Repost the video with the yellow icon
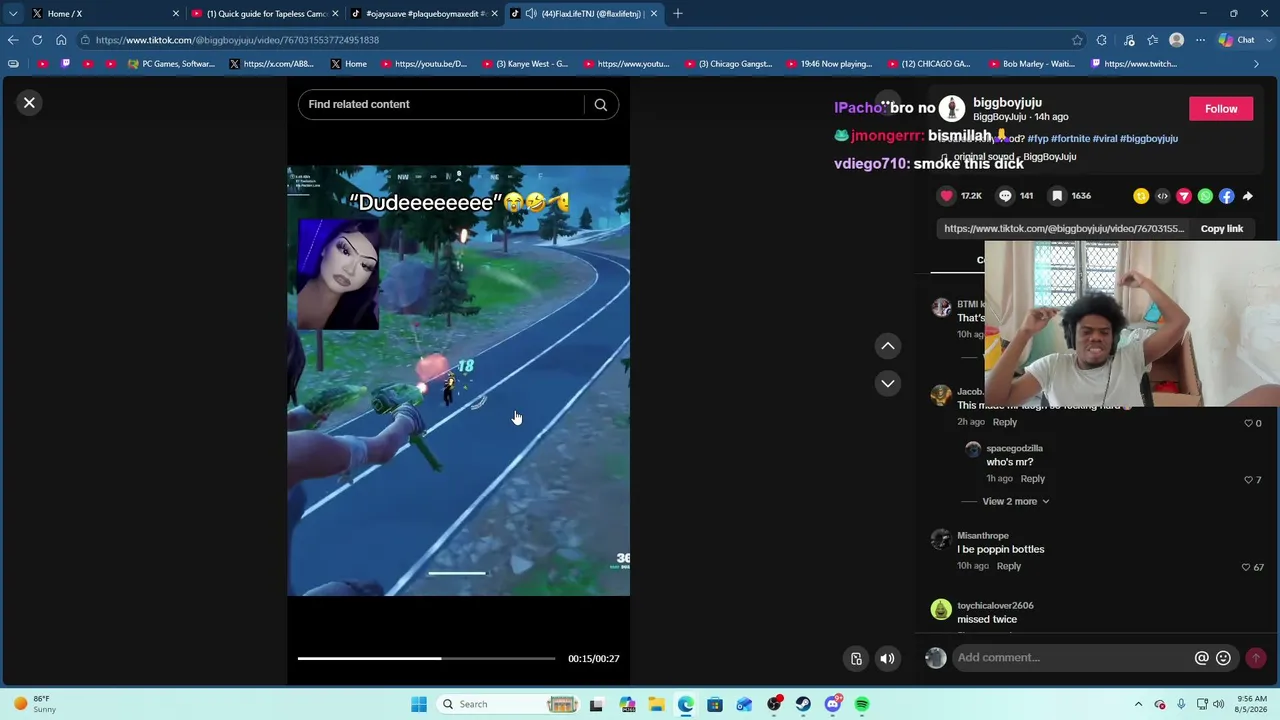This screenshot has width=1280, height=720. click(1141, 196)
